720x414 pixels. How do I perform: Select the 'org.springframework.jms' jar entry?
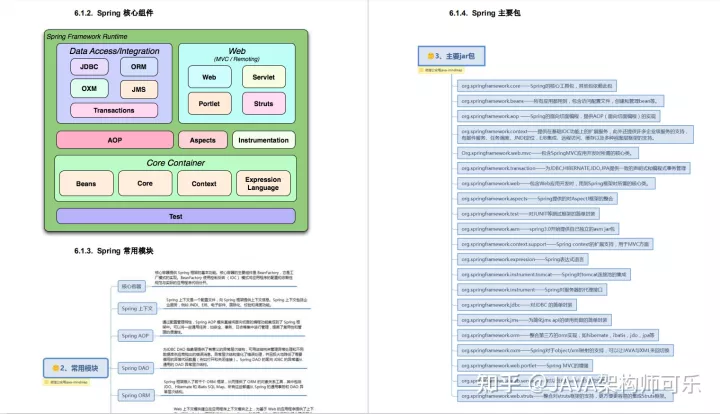click(534, 320)
